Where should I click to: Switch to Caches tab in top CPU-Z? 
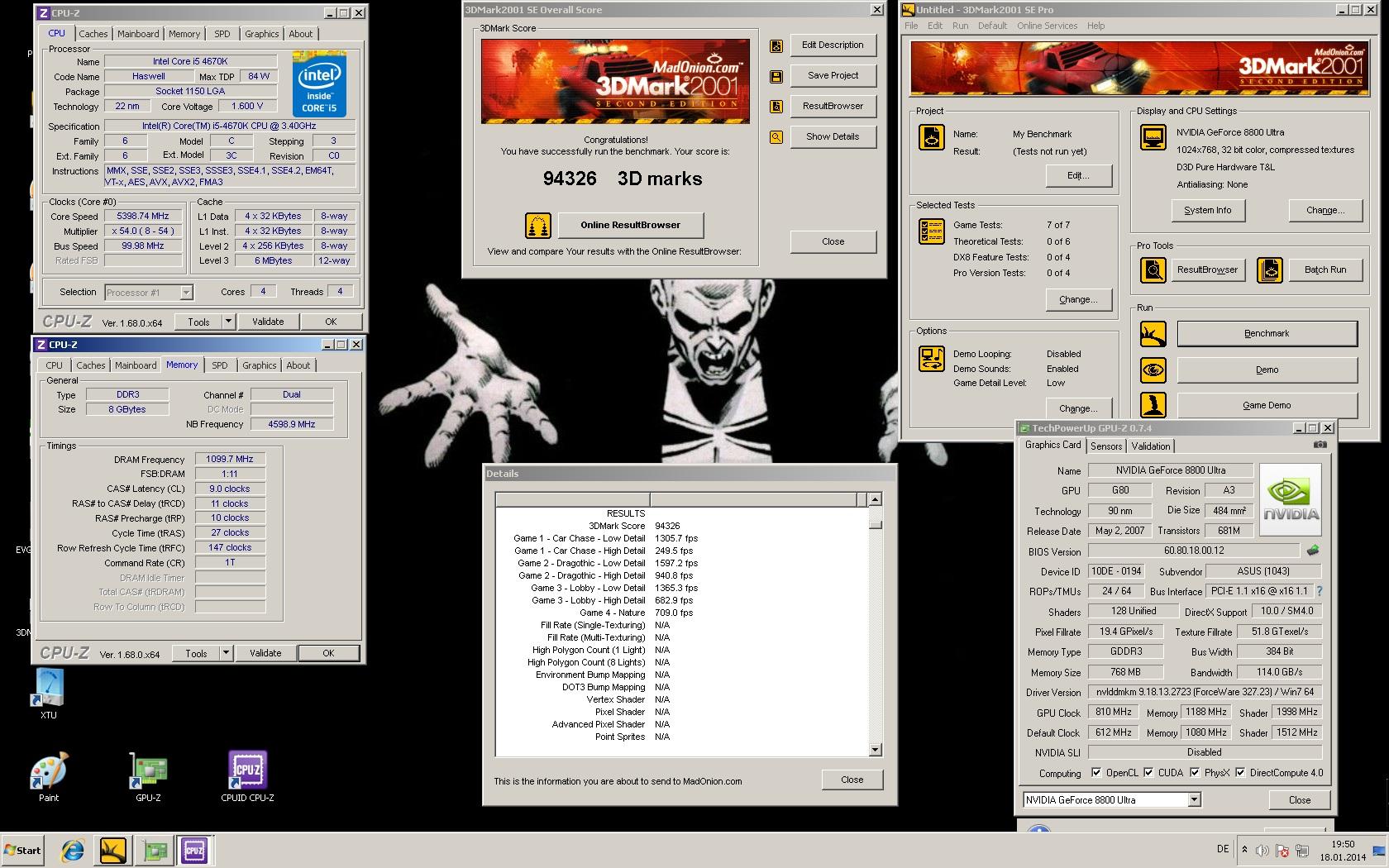click(x=93, y=34)
